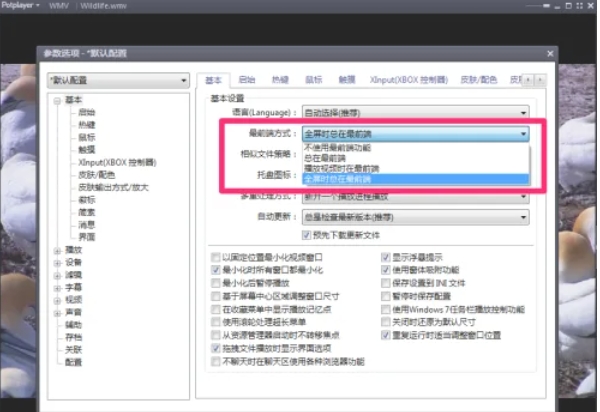The width and height of the screenshot is (600, 412).
Task: Open the 自动更新 dropdown
Action: [415, 216]
